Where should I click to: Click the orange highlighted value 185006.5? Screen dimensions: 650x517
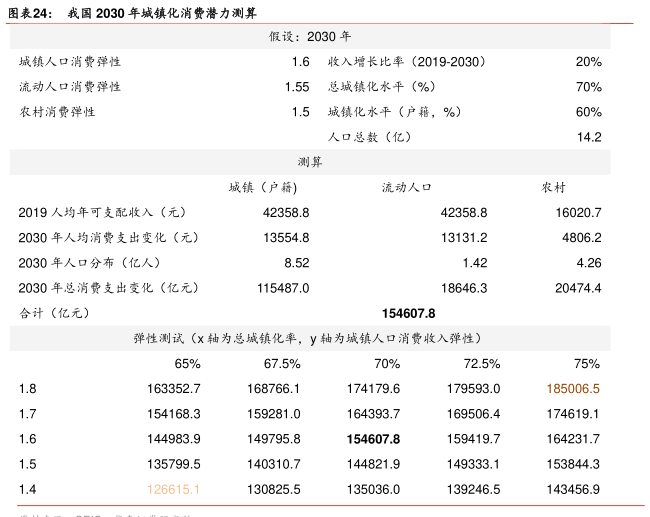click(x=573, y=389)
